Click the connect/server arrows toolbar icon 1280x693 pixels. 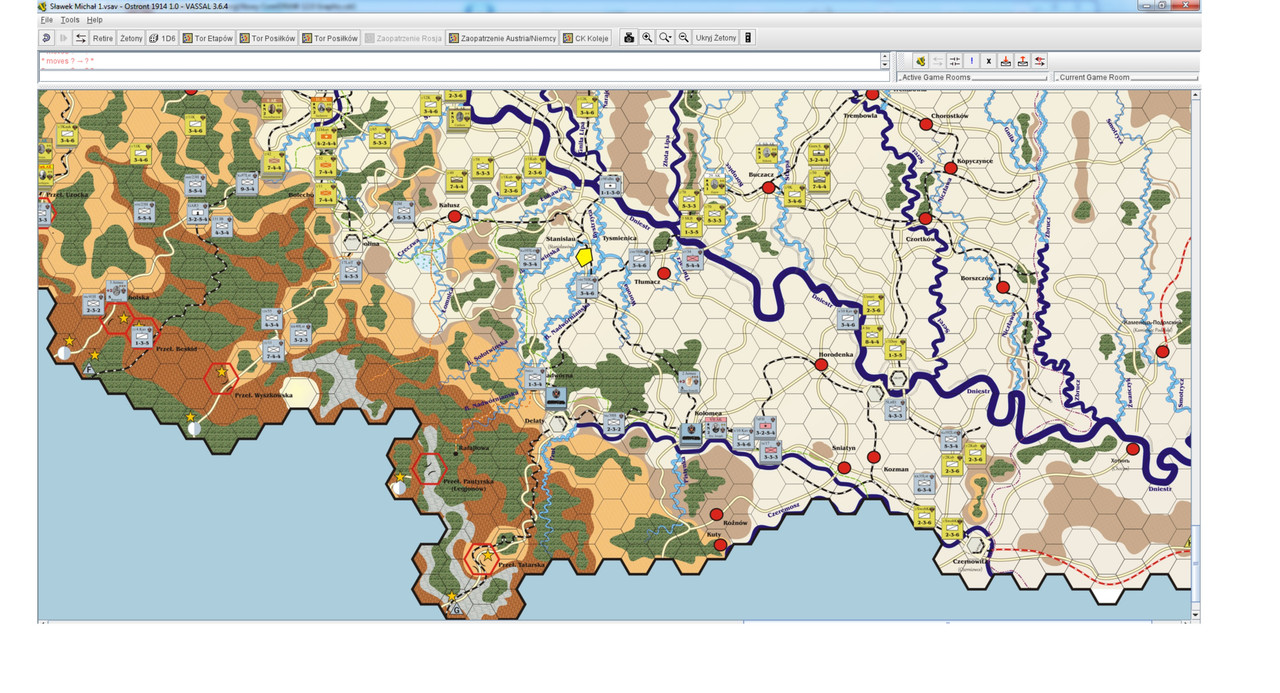pos(81,38)
